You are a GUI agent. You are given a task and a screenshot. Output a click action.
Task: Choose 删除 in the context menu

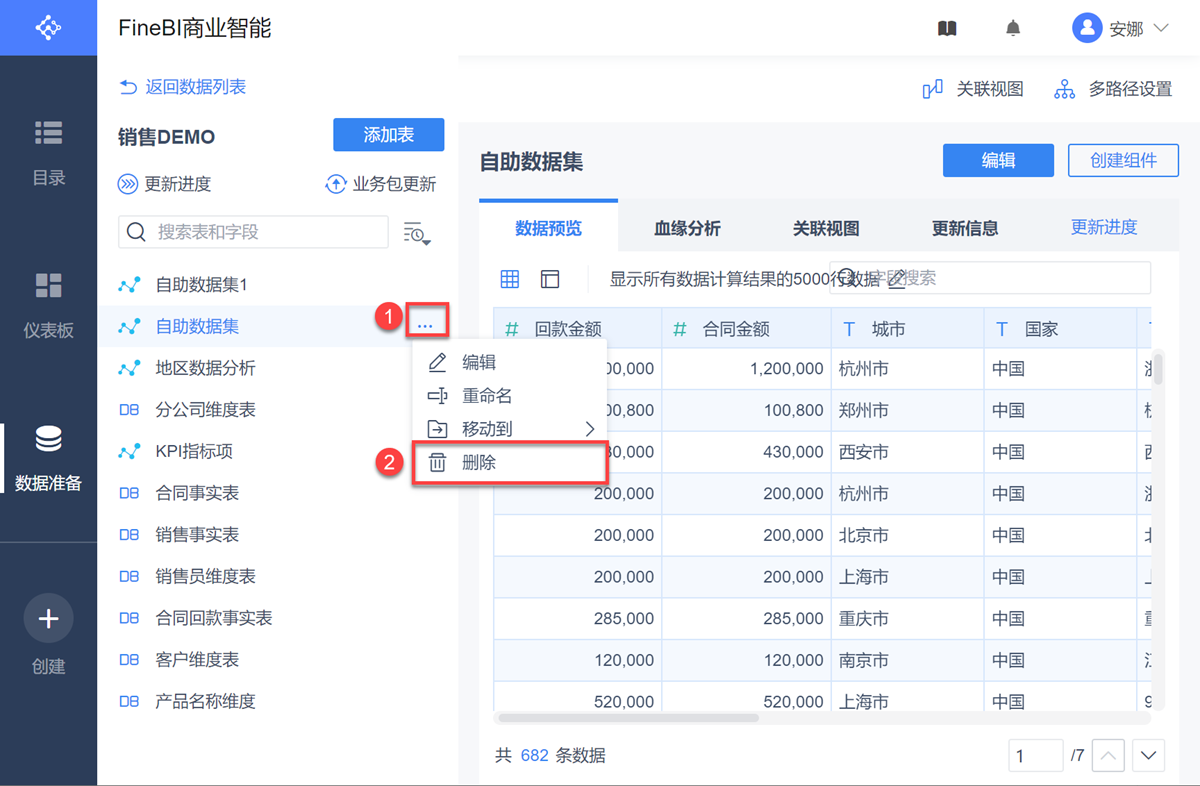(510, 463)
